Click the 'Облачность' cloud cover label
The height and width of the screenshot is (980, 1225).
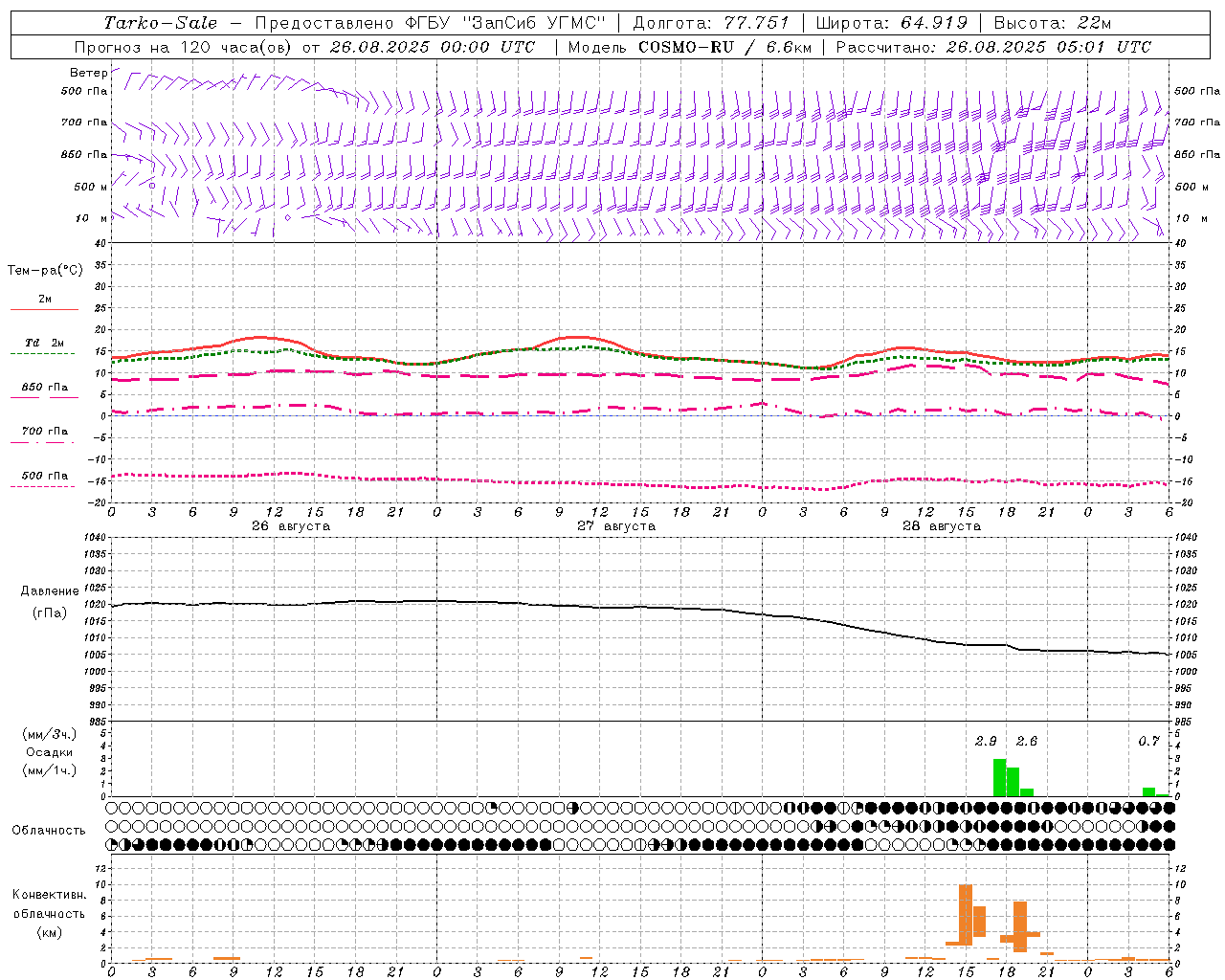point(49,831)
